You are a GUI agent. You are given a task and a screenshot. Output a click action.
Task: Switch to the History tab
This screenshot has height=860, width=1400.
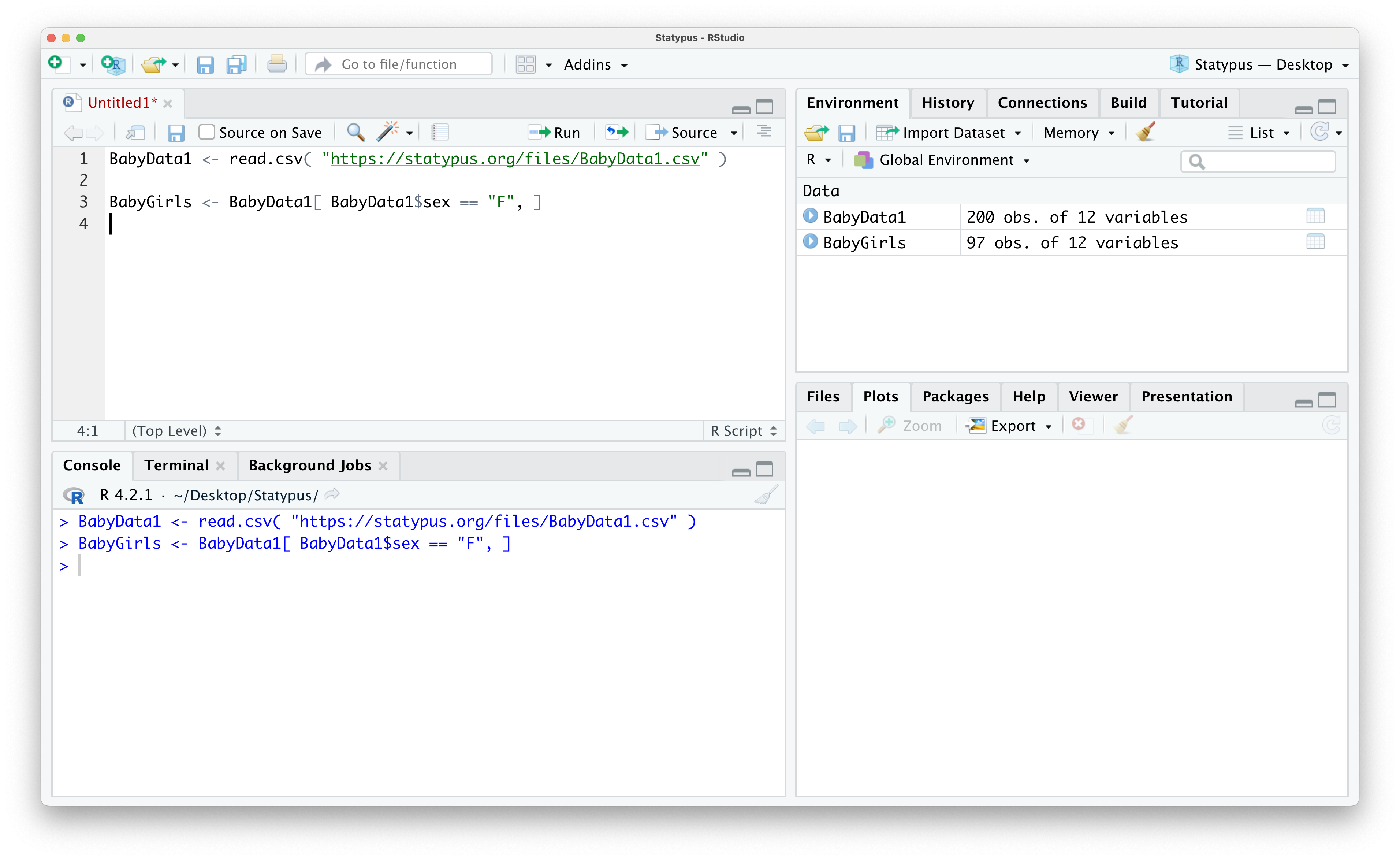point(947,103)
